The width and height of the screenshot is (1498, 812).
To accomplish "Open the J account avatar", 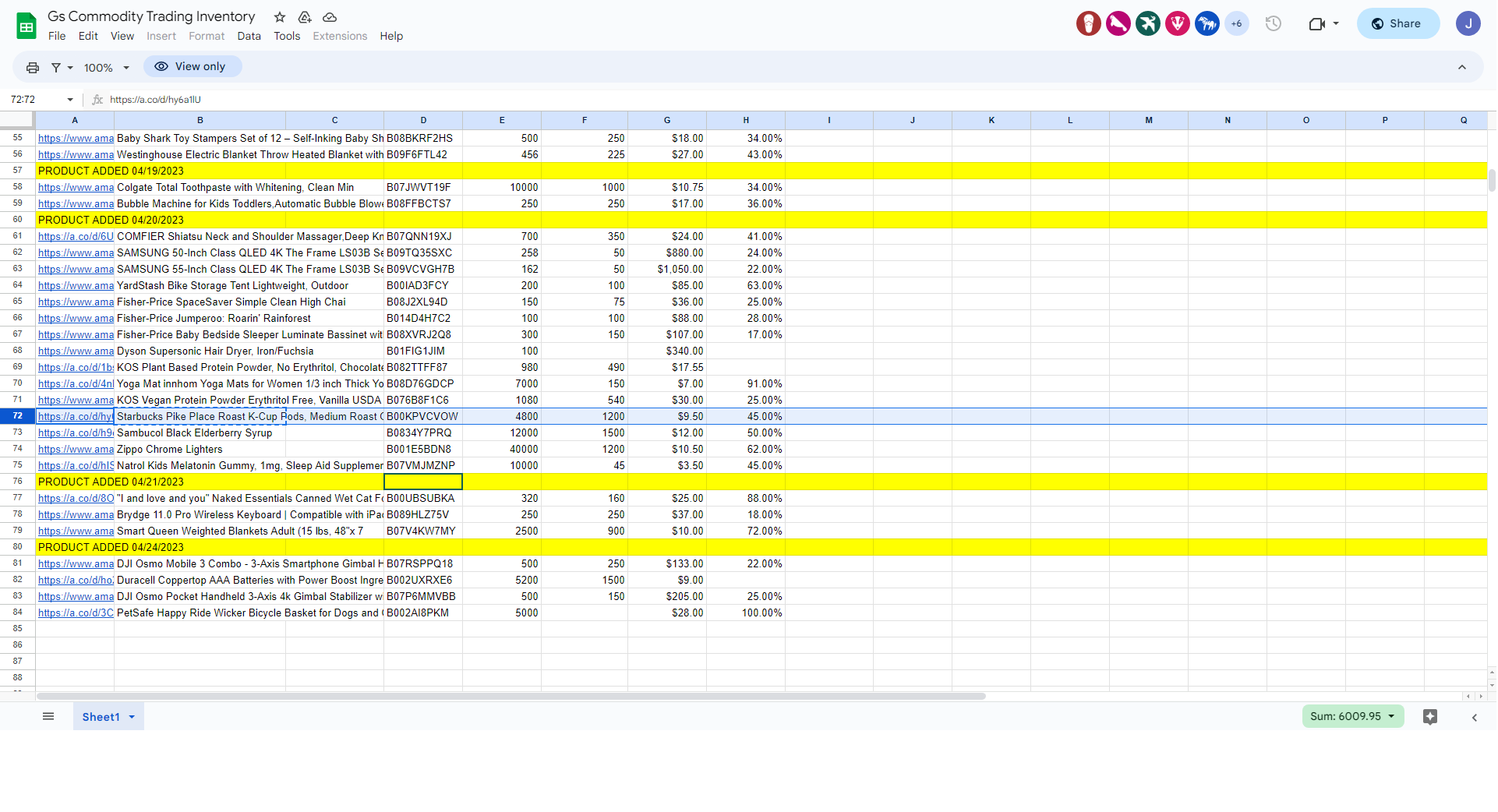I will coord(1468,23).
